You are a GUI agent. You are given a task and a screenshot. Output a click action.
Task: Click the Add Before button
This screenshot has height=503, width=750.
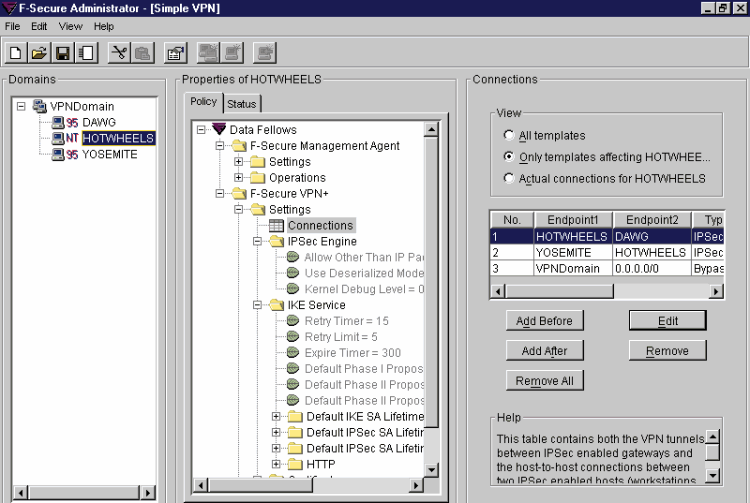click(x=544, y=321)
